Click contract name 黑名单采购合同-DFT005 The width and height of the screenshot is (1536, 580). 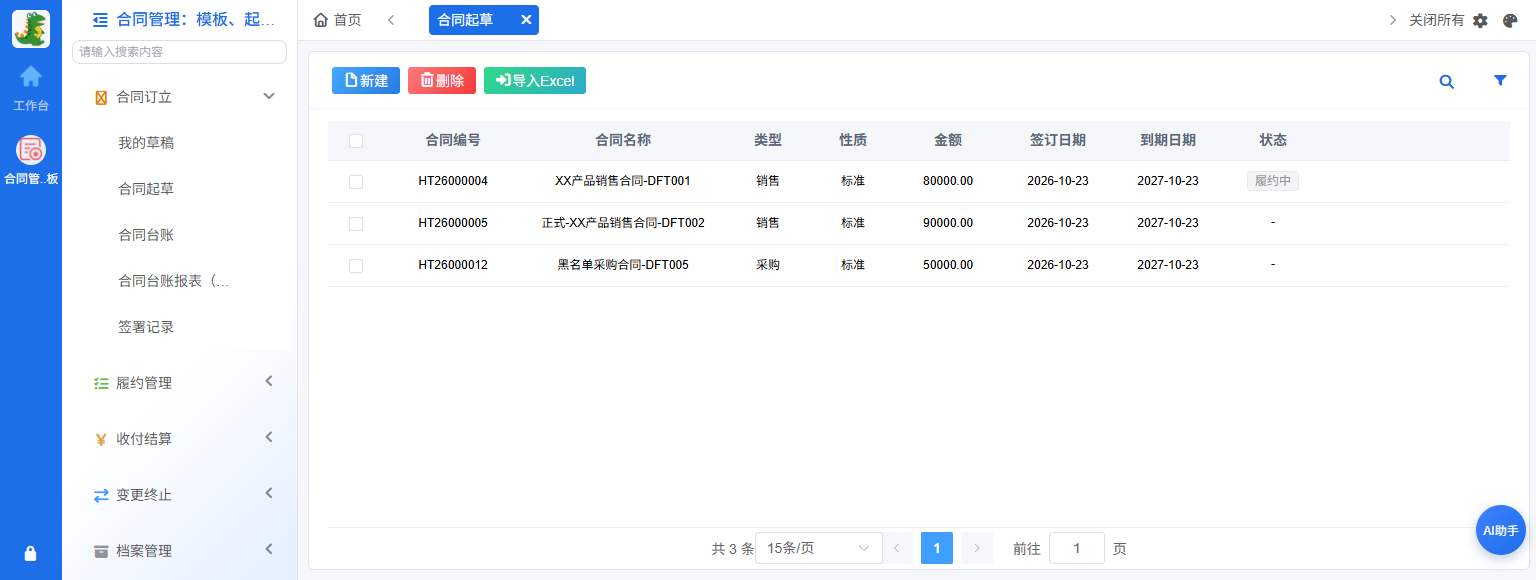pos(623,265)
